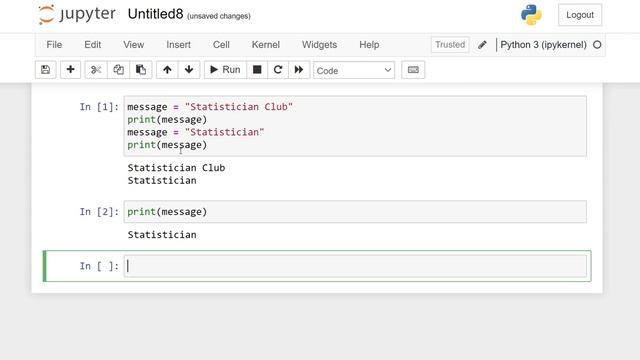640x360 pixels.
Task: Click the In [2] print(message) cell
Action: coord(355,211)
